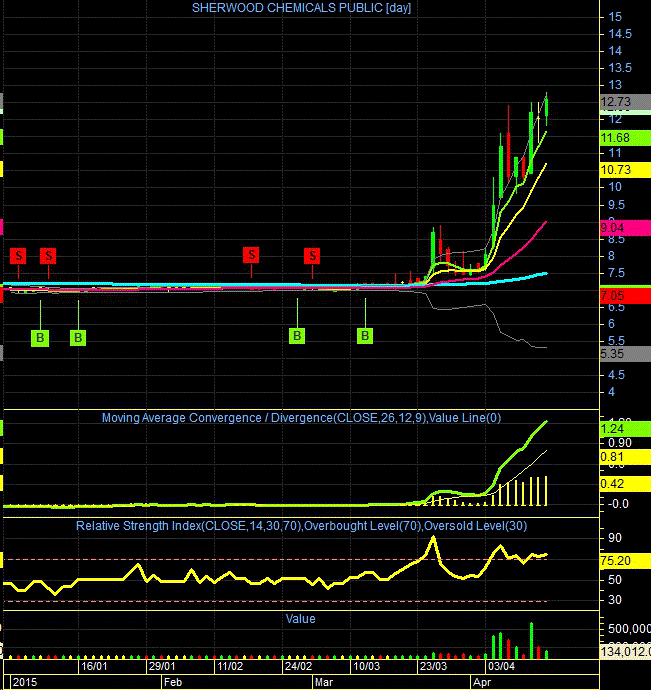Click the 03/04 date label

tap(501, 666)
